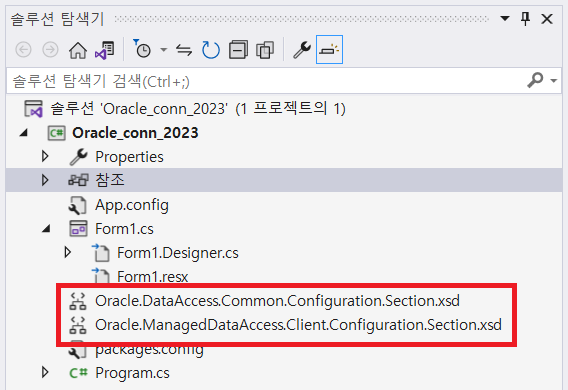Expand the Form1.Designer.cs node
568x390 pixels.
click(x=67, y=252)
